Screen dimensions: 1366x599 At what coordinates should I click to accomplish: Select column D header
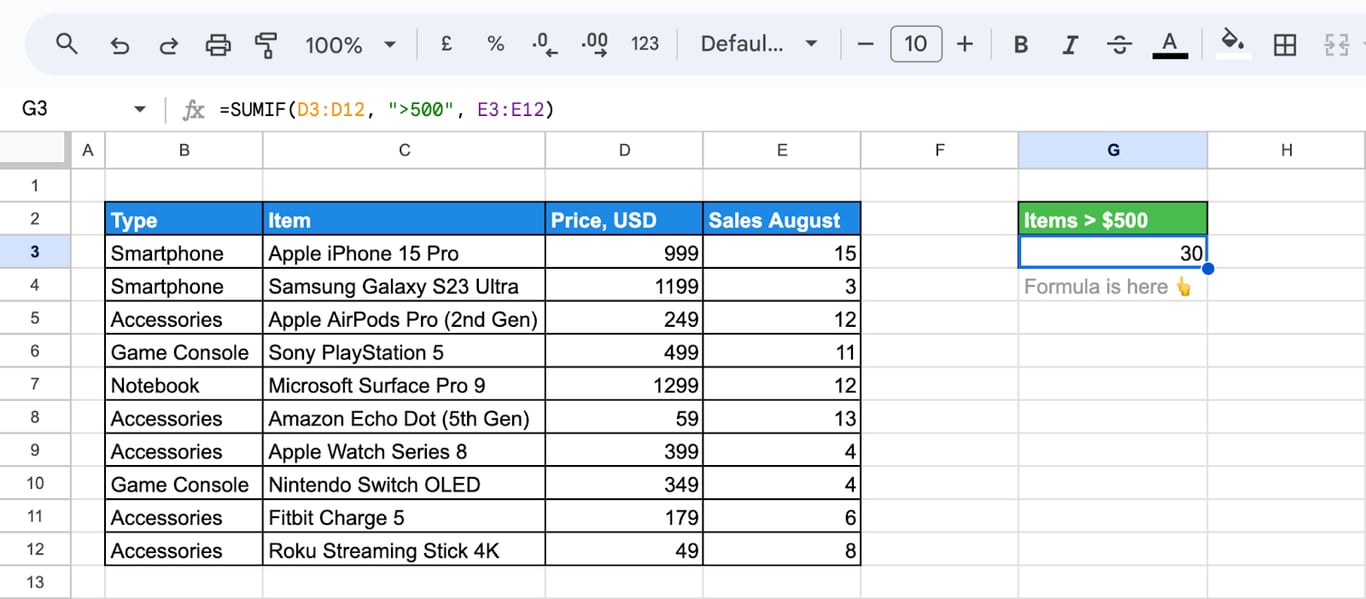click(625, 150)
